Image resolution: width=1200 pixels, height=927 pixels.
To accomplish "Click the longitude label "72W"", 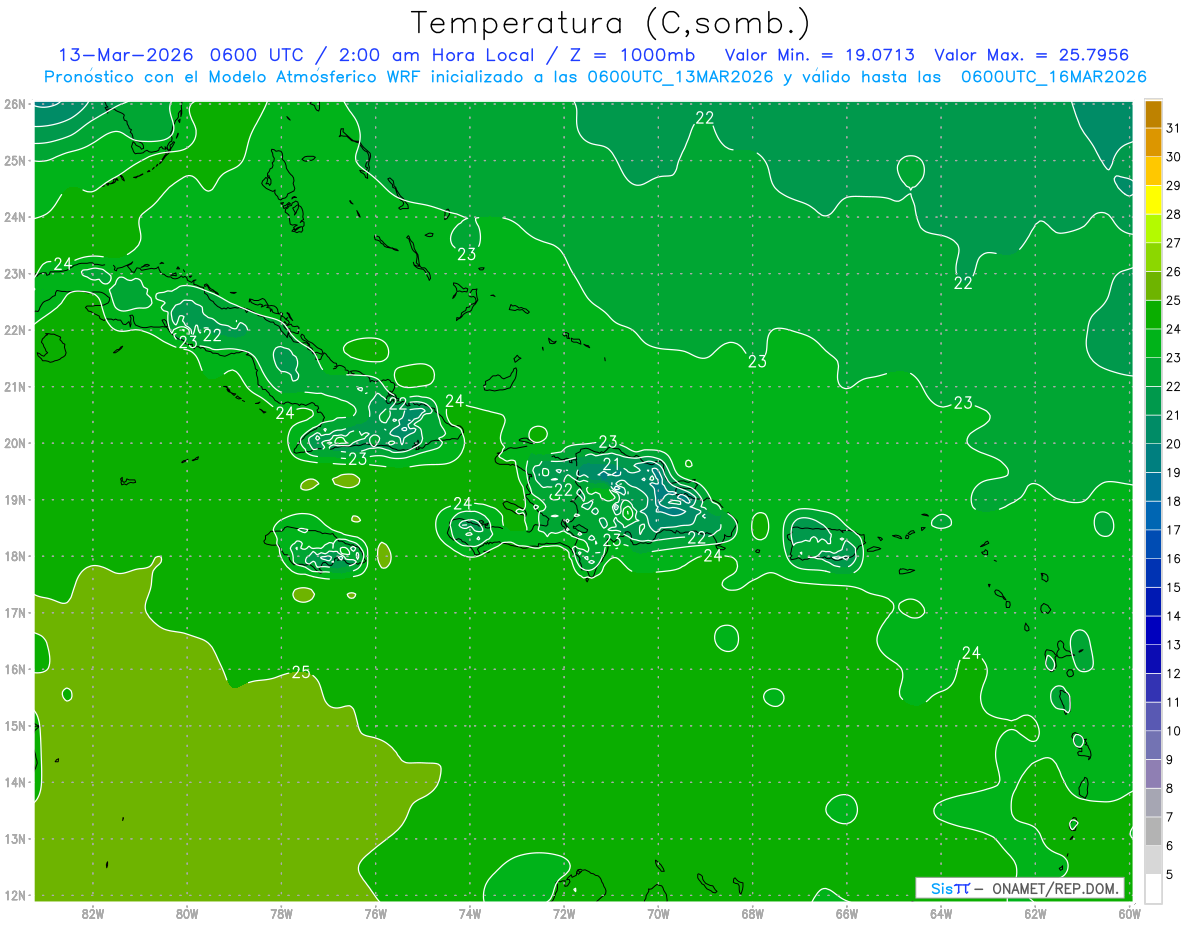I will [x=564, y=913].
